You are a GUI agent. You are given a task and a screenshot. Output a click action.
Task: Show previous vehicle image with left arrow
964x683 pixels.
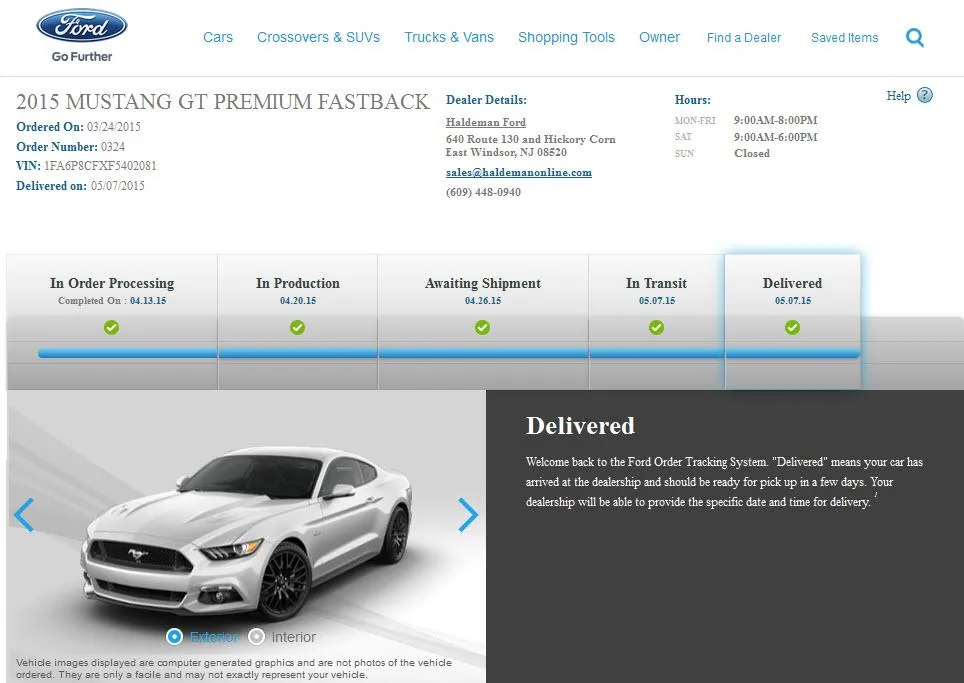click(x=24, y=515)
